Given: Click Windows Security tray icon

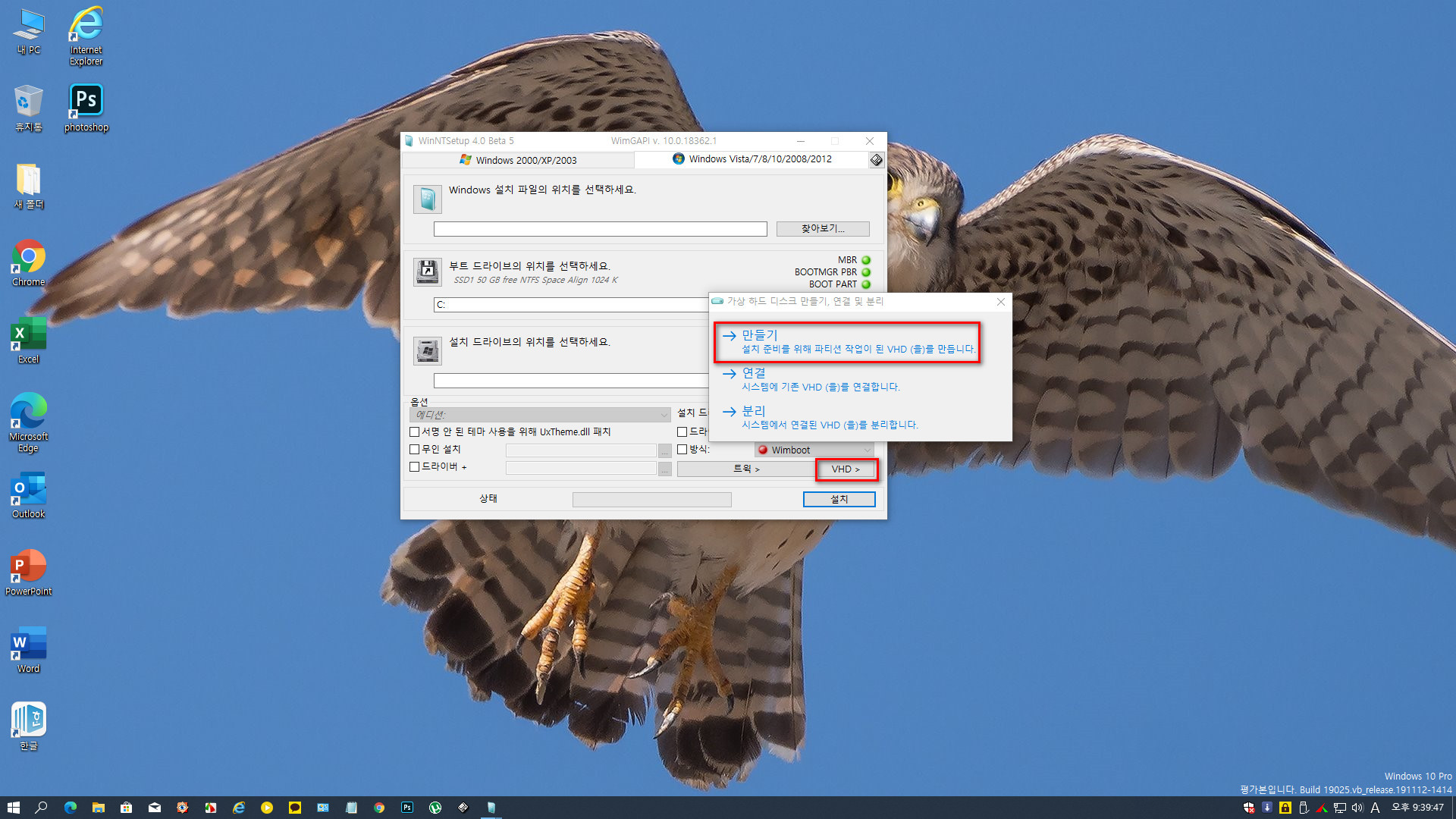Looking at the screenshot, I should coord(1249,808).
